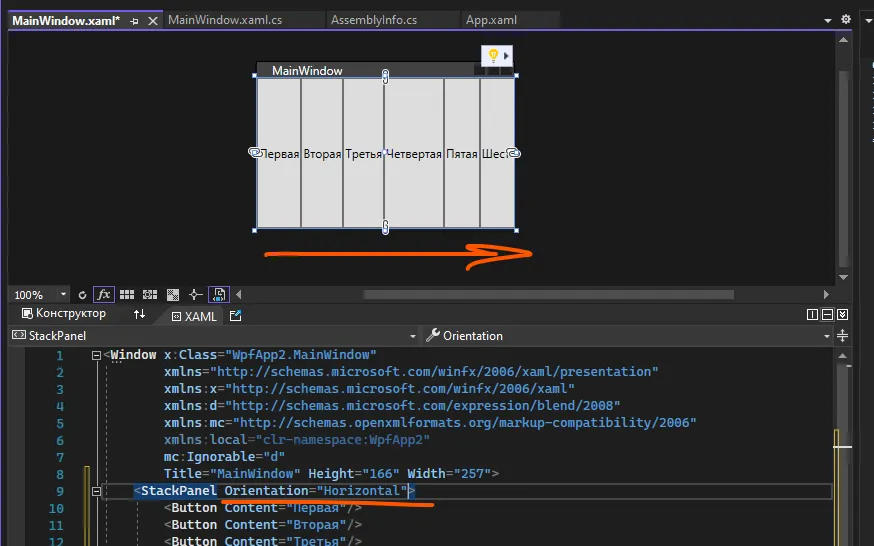Click Button Content Вторая on line 11
Screen dimensions: 874x546
pyautogui.click(x=263, y=525)
